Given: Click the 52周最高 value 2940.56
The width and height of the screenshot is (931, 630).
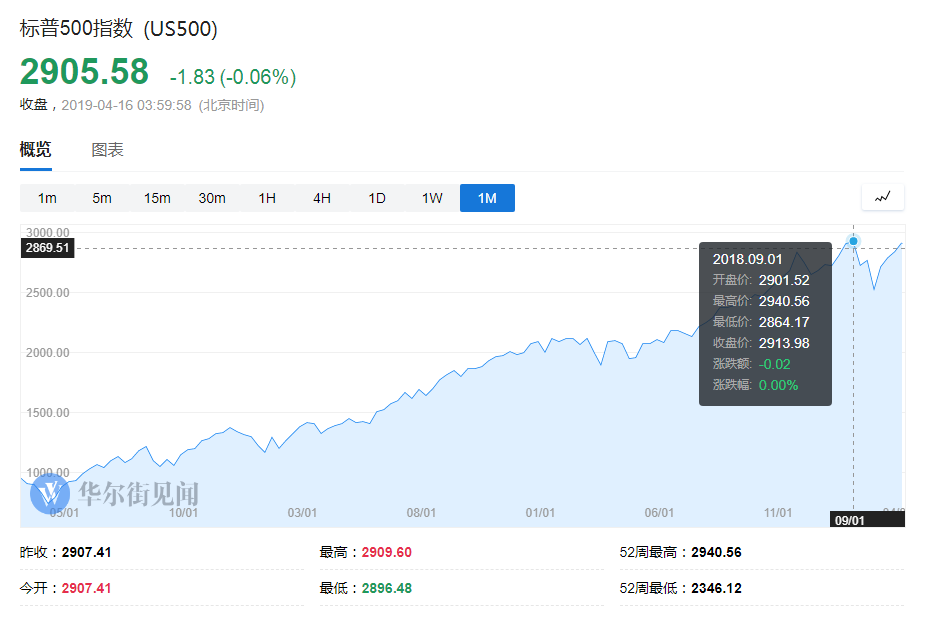Looking at the screenshot, I should pos(716,552).
